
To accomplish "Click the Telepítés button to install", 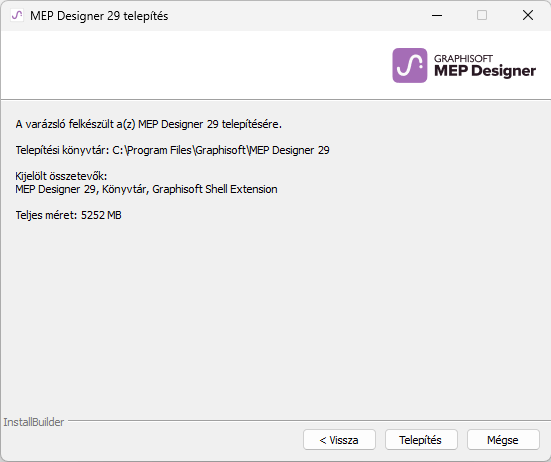I will click(x=421, y=440).
